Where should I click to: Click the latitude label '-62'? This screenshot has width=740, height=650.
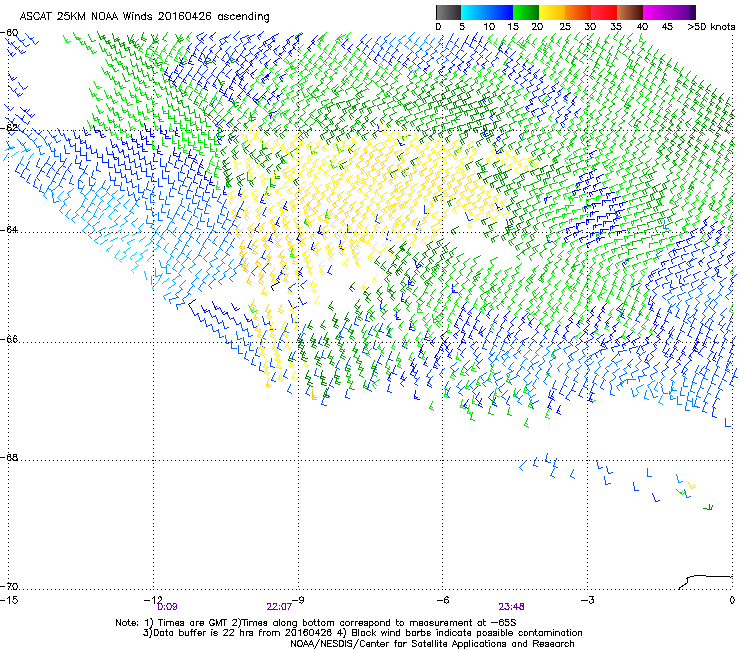[10, 128]
